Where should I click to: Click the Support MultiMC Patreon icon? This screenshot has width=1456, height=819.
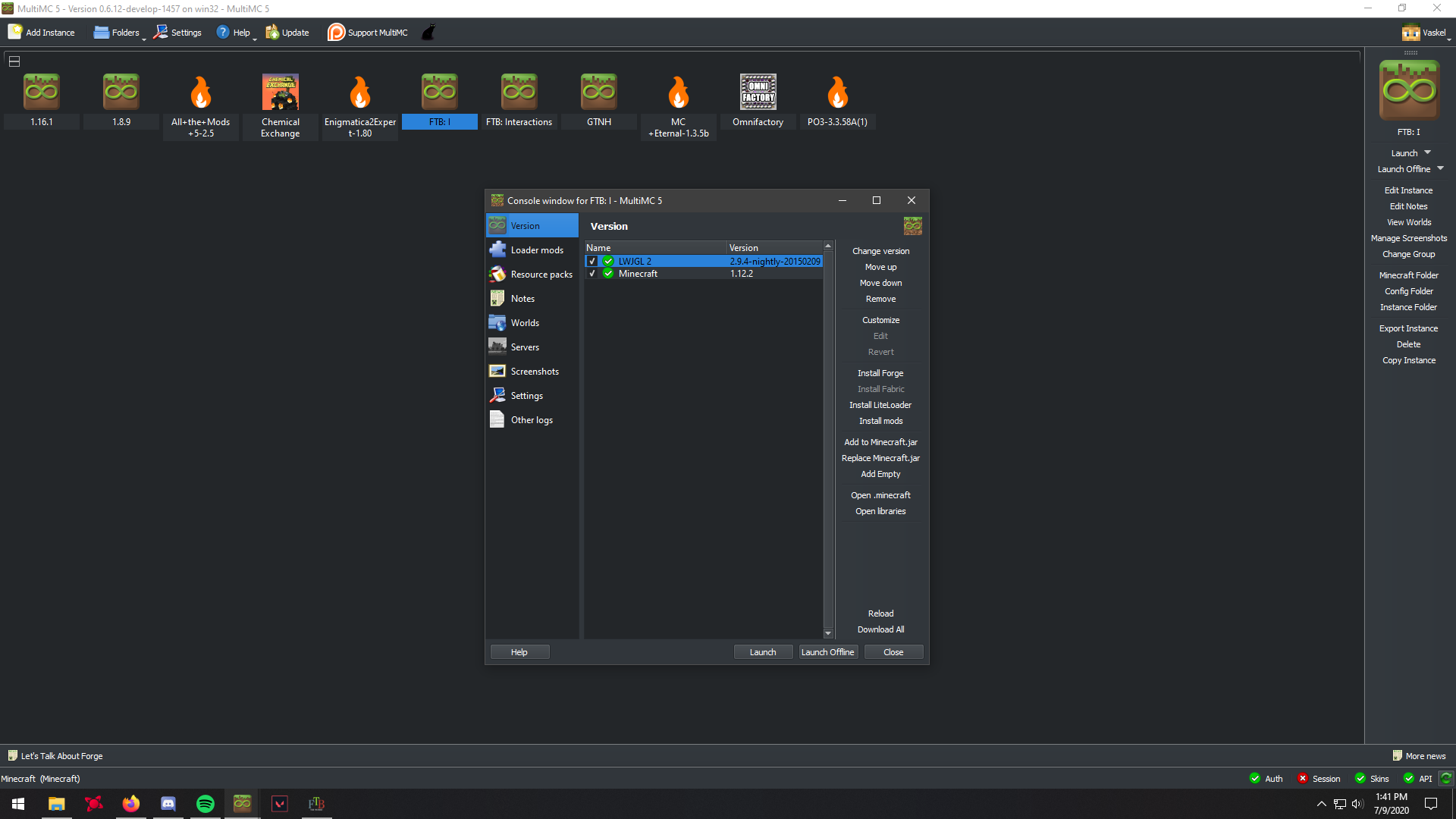(335, 32)
